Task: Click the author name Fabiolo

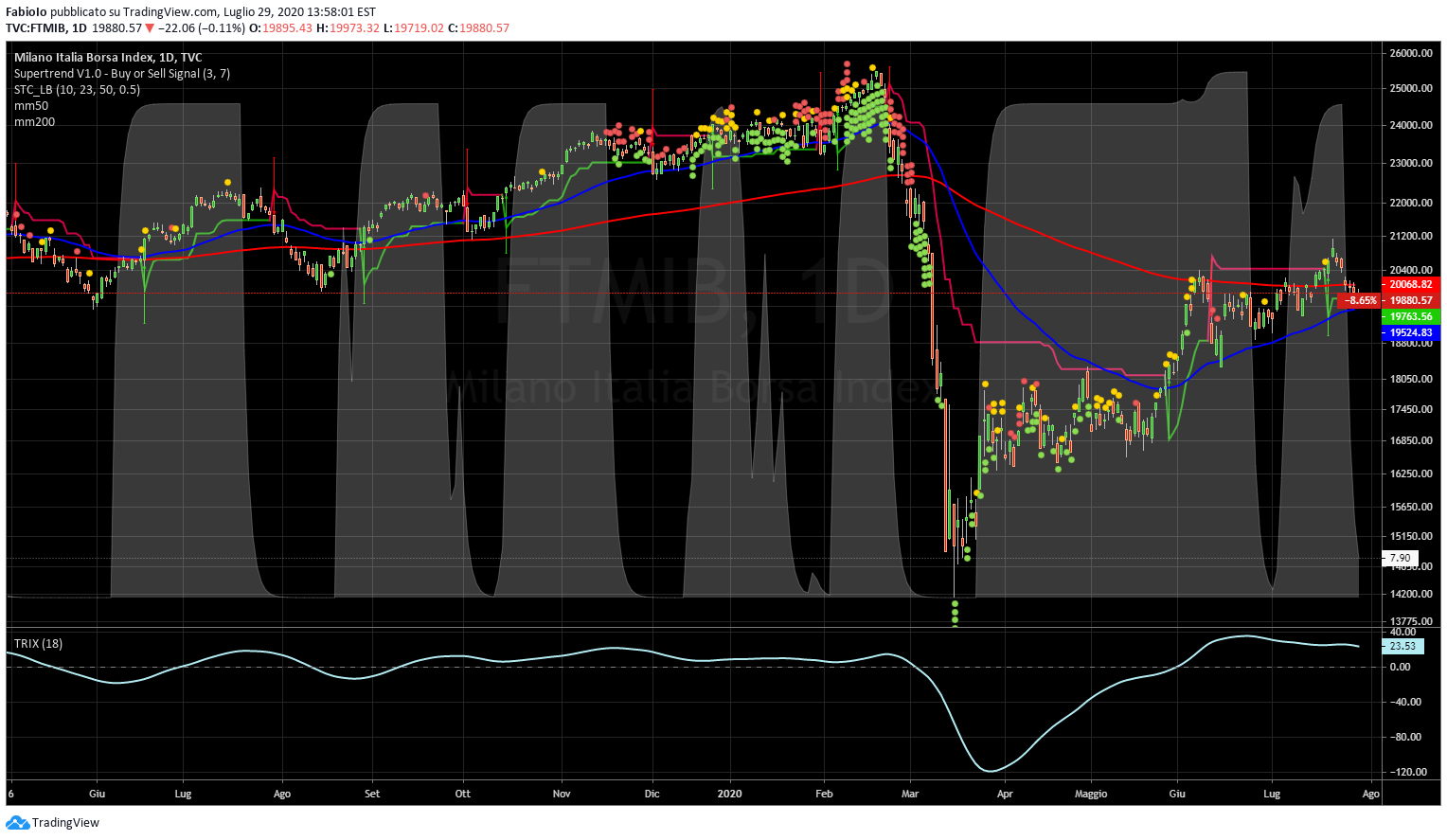Action: 26,12
